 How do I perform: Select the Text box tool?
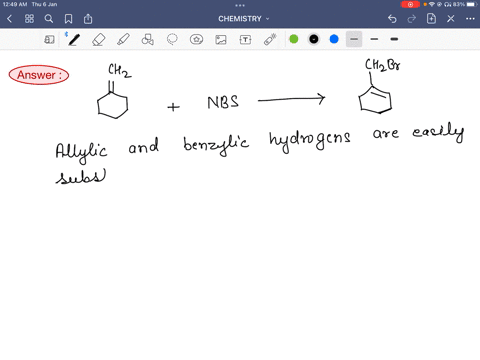(245, 40)
